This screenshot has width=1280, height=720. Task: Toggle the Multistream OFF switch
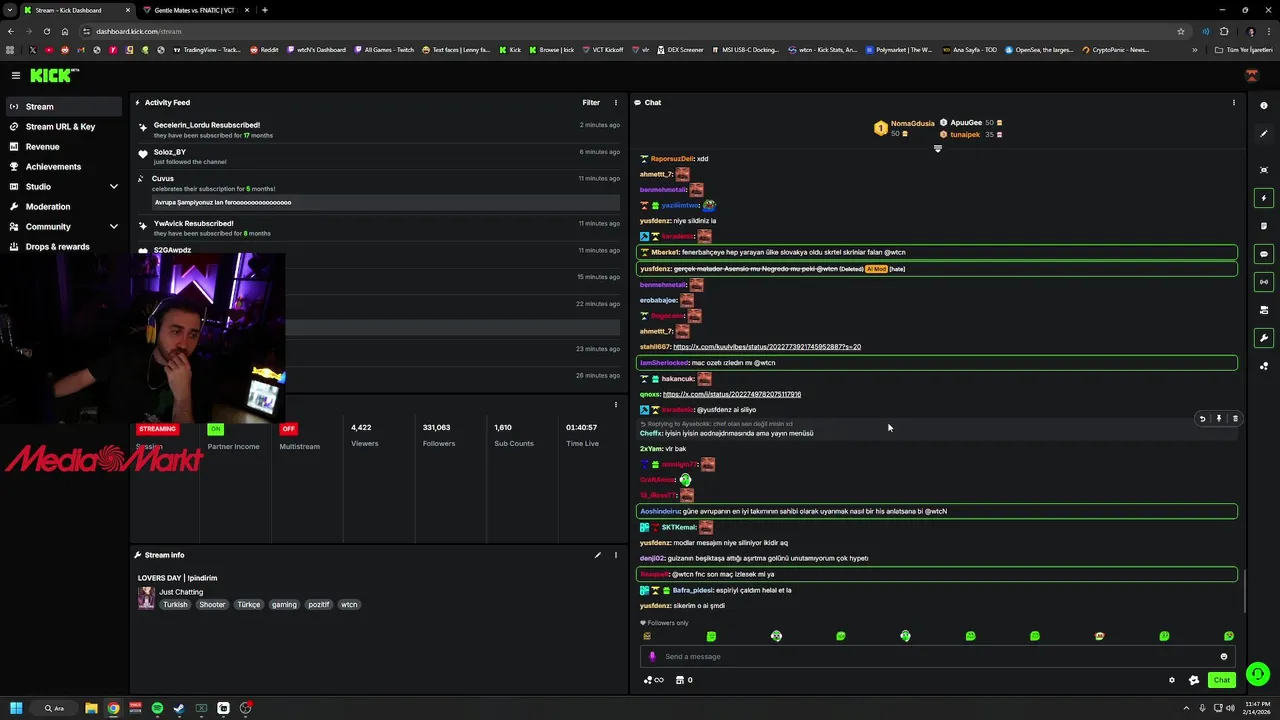(x=288, y=429)
